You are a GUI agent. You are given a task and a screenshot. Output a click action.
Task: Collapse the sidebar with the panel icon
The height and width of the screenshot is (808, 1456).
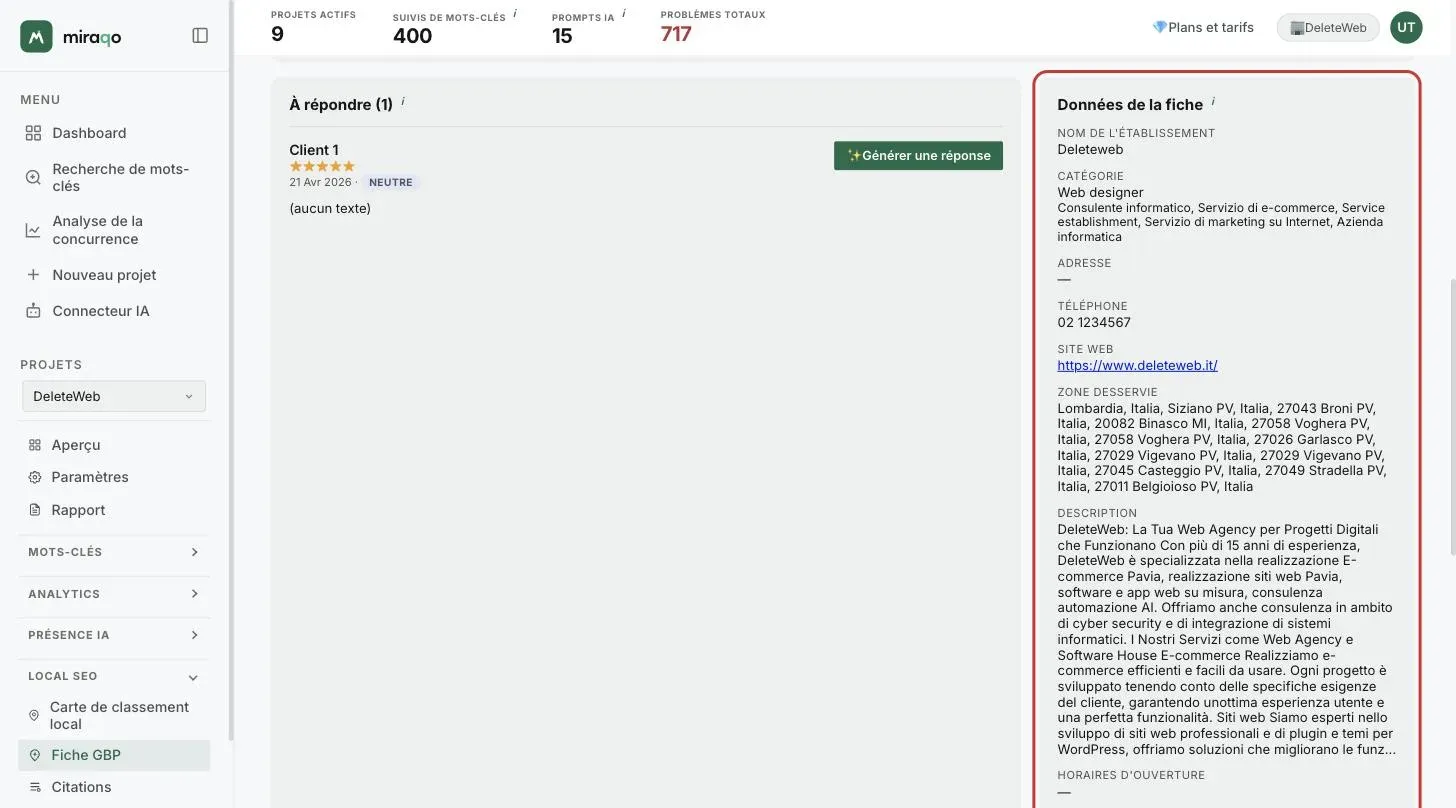click(x=200, y=36)
